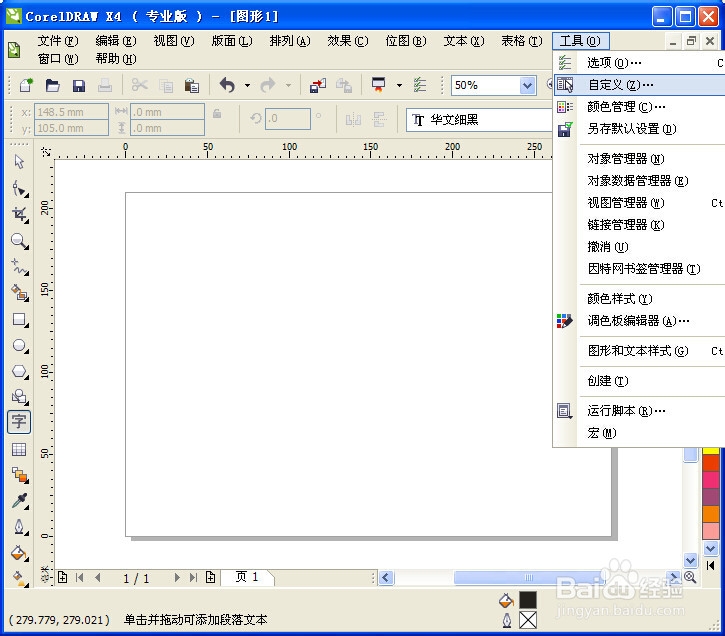725x636 pixels.
Task: Select the Crop tool
Action: click(x=19, y=214)
